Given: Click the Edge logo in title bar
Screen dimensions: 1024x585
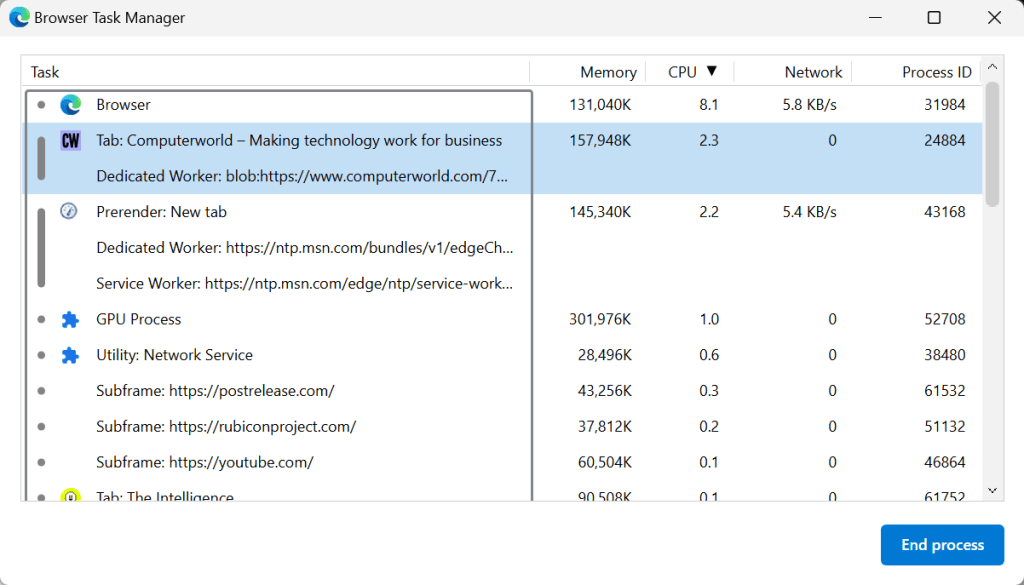Looking at the screenshot, I should pyautogui.click(x=19, y=17).
